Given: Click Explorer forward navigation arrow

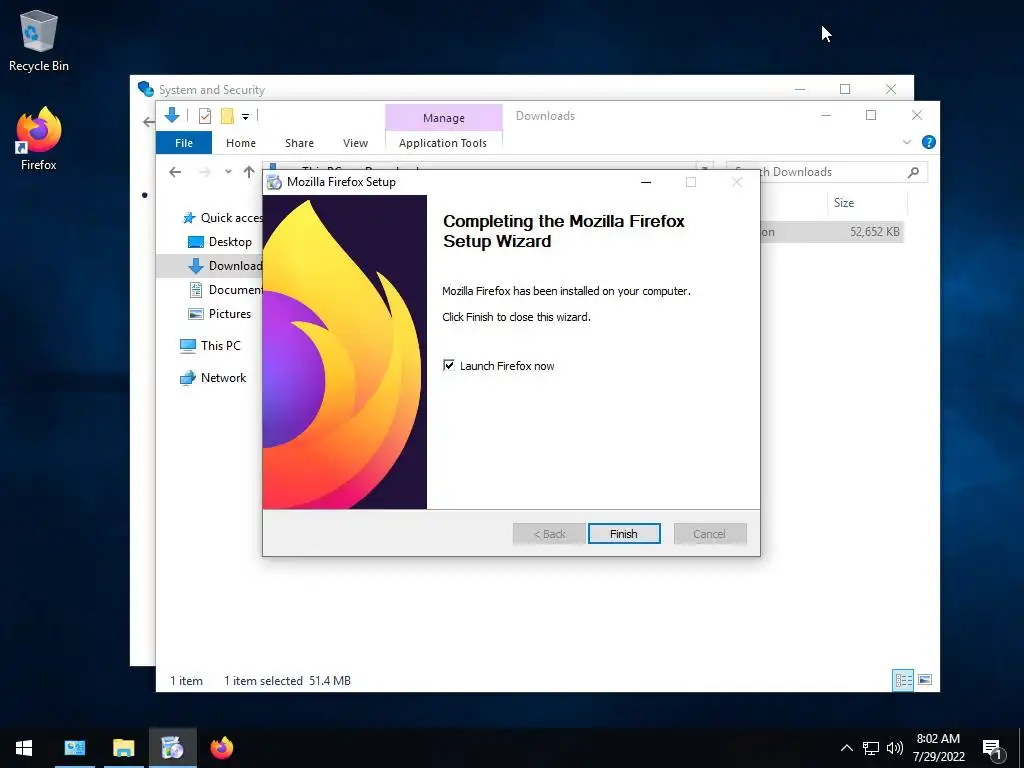Looking at the screenshot, I should (204, 172).
